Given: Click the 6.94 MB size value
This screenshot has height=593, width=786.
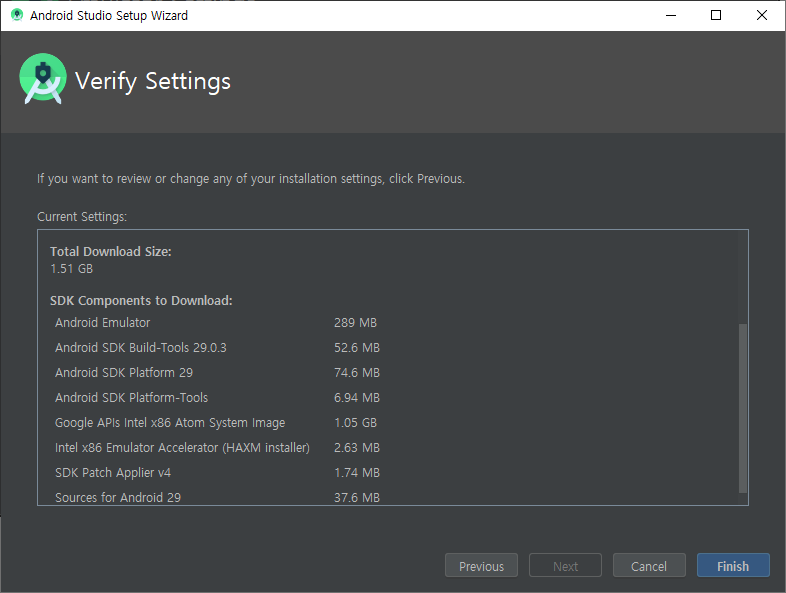Looking at the screenshot, I should pyautogui.click(x=356, y=398).
